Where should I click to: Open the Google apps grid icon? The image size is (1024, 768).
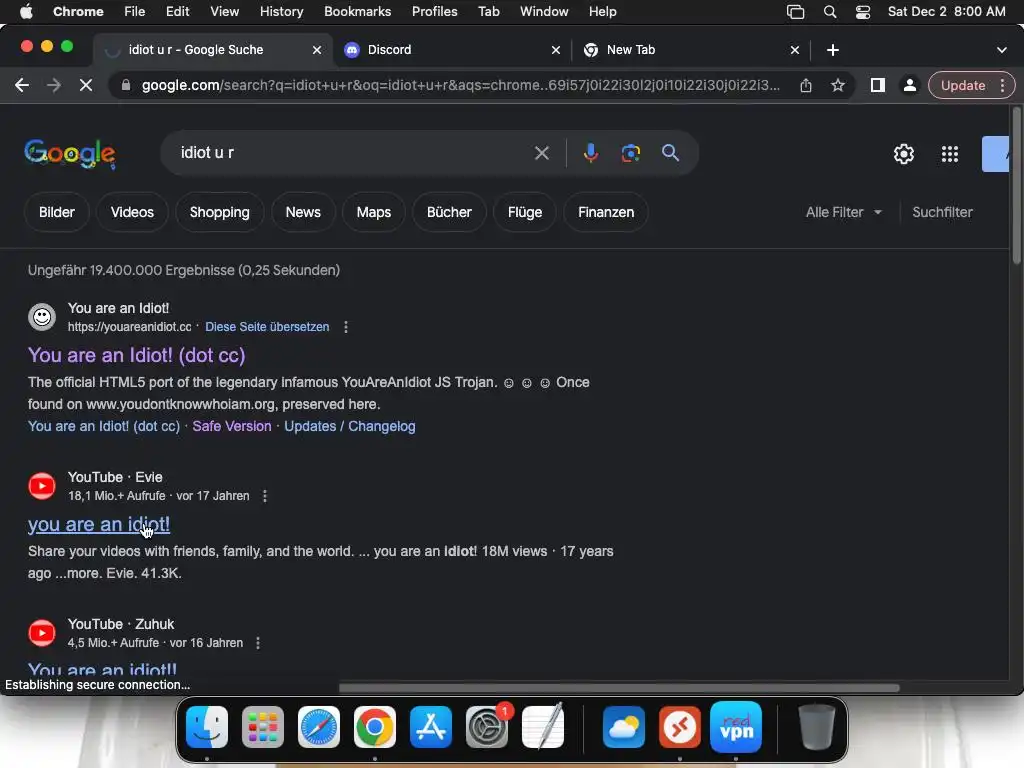coord(950,154)
